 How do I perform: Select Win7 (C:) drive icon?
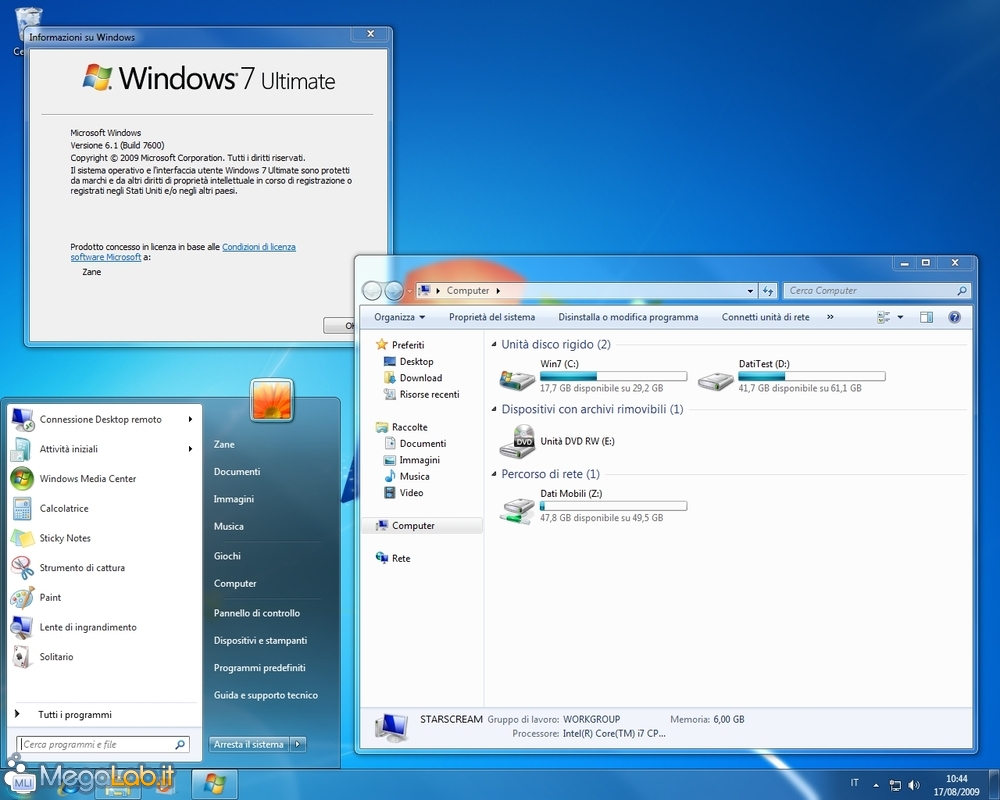tap(517, 380)
